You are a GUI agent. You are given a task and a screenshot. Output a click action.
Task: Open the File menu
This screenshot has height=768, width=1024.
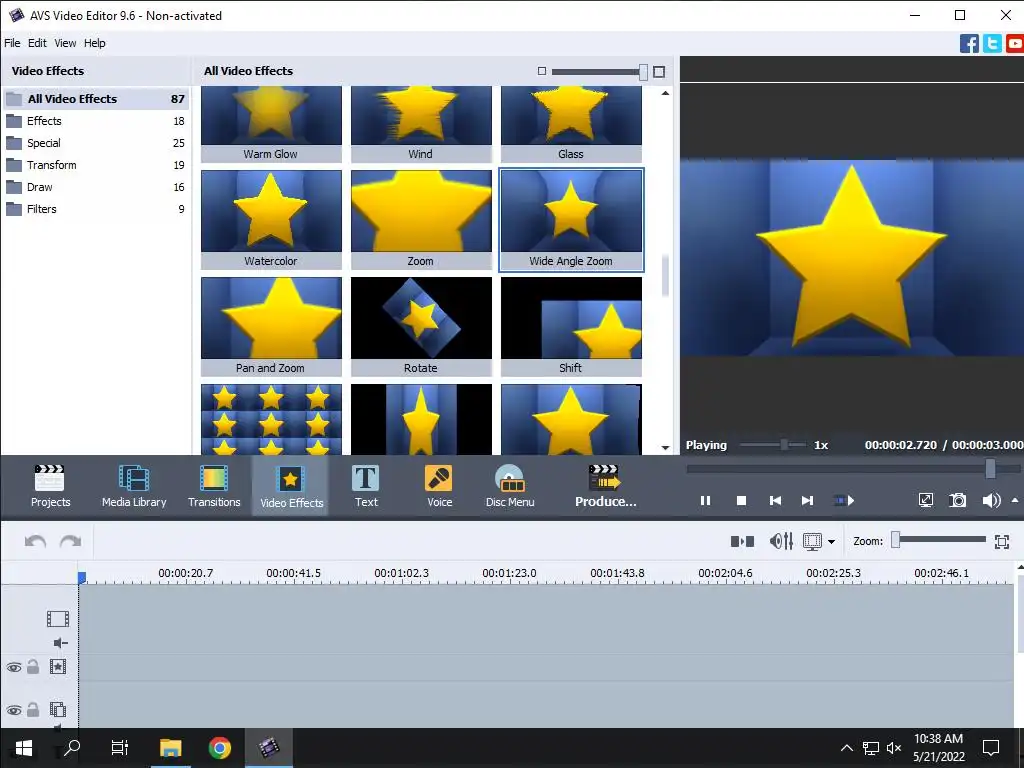tap(12, 43)
